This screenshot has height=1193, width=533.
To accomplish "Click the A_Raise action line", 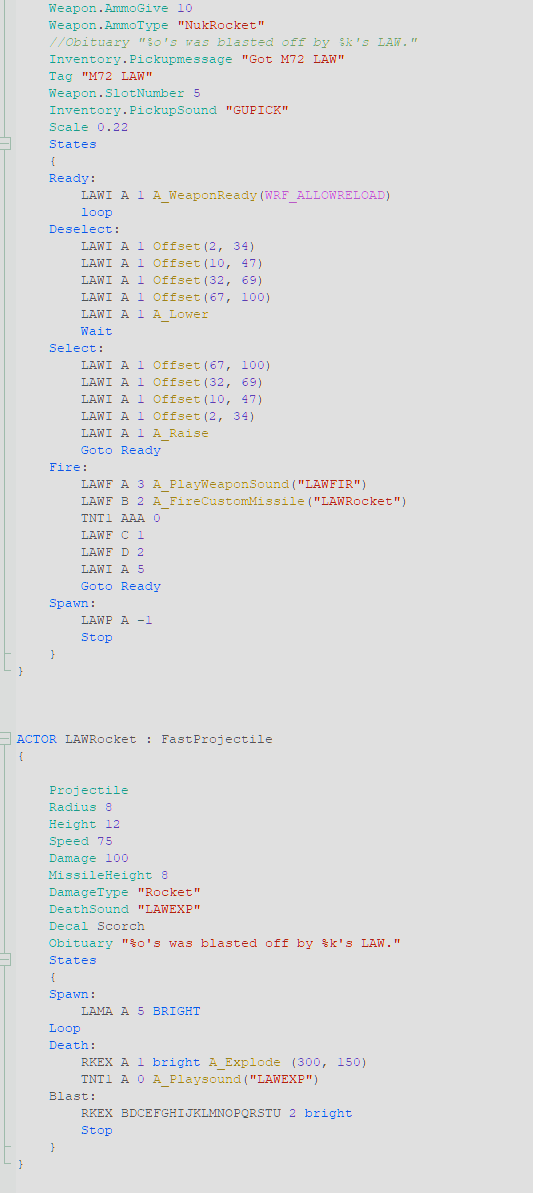I will tap(144, 433).
